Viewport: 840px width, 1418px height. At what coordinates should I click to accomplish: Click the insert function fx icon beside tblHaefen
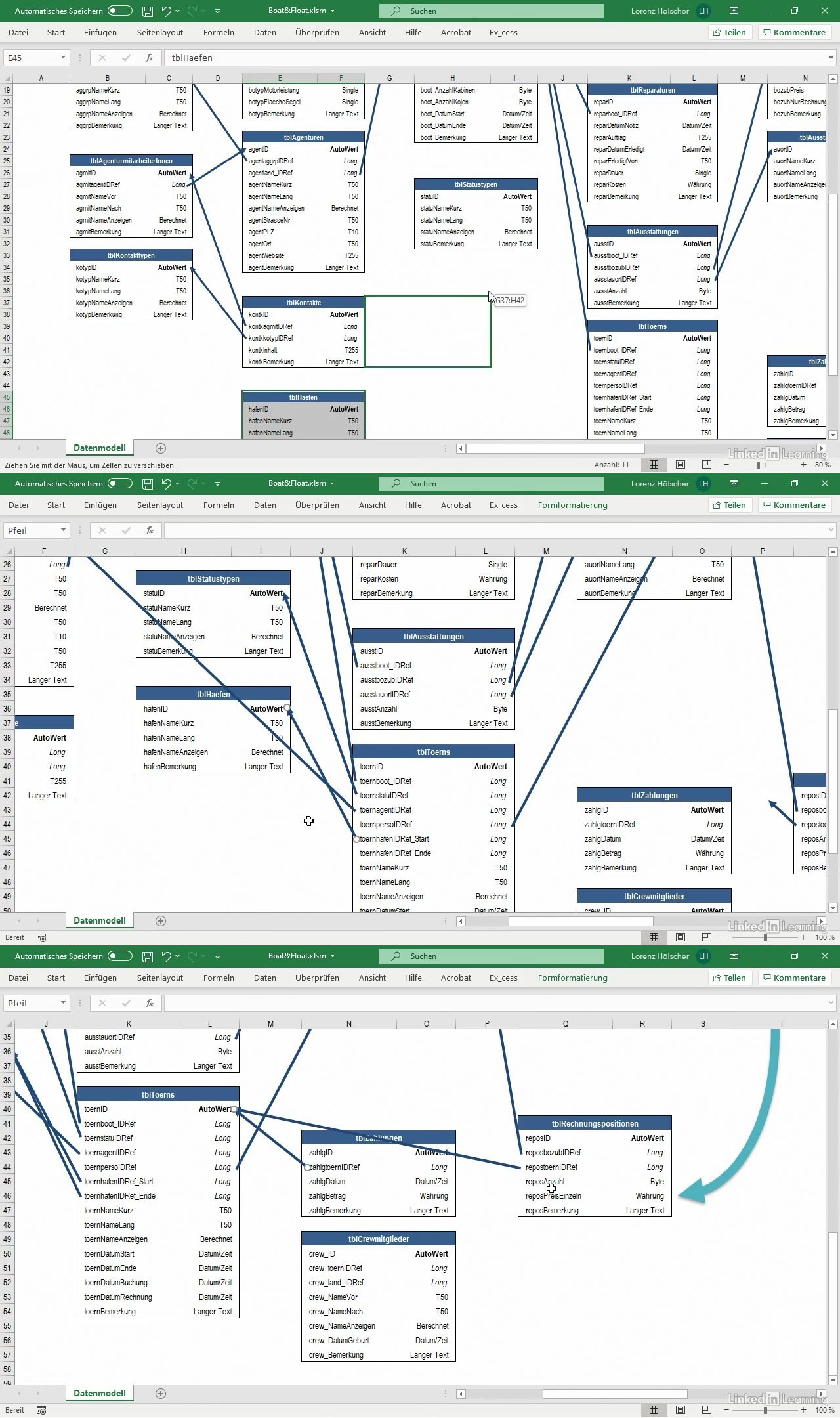click(x=150, y=58)
